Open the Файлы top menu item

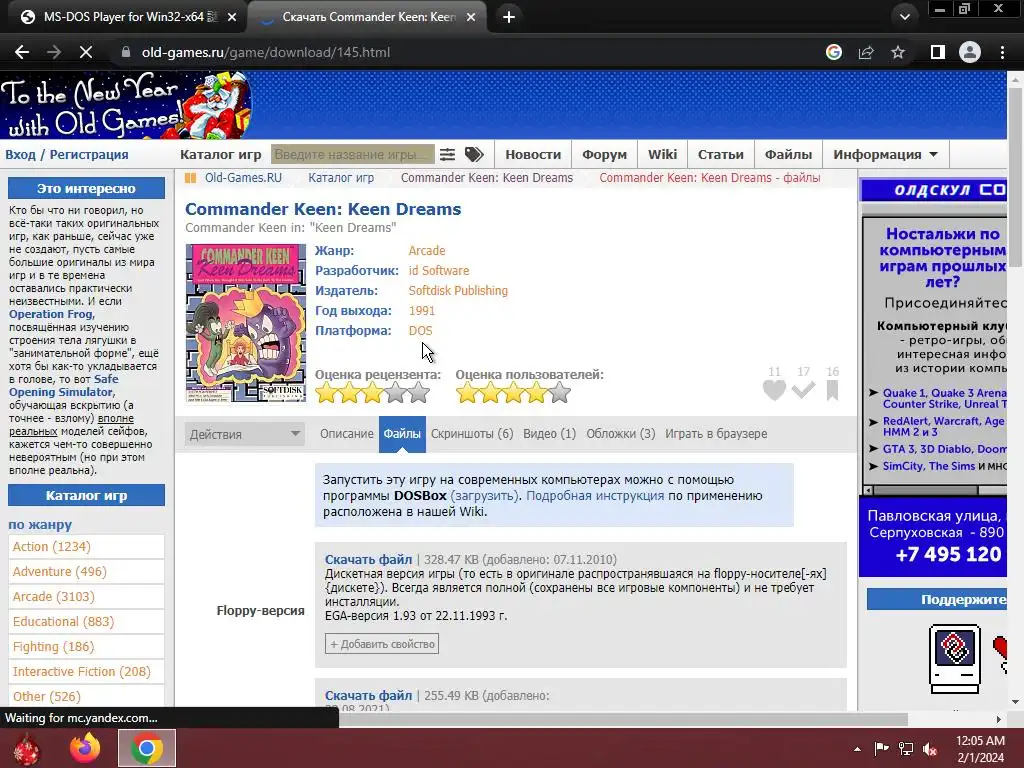[x=788, y=155]
